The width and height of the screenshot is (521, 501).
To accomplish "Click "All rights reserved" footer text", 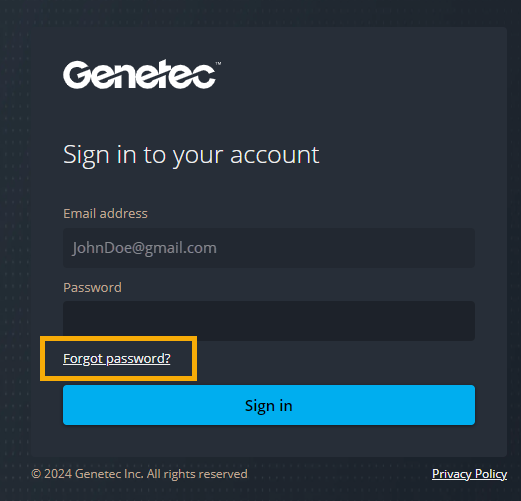I will tap(197, 474).
